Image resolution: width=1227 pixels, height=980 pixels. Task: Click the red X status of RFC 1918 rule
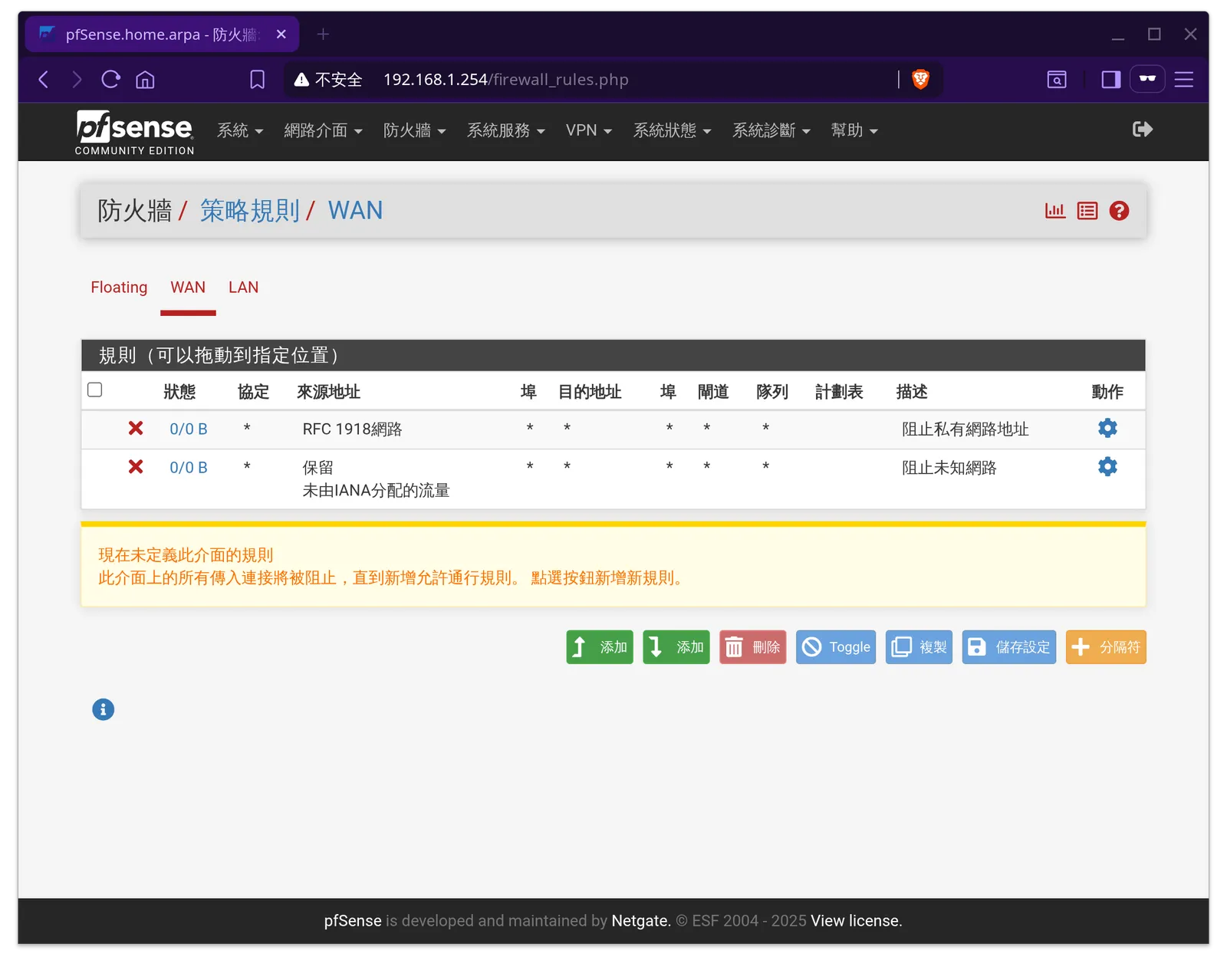(136, 428)
